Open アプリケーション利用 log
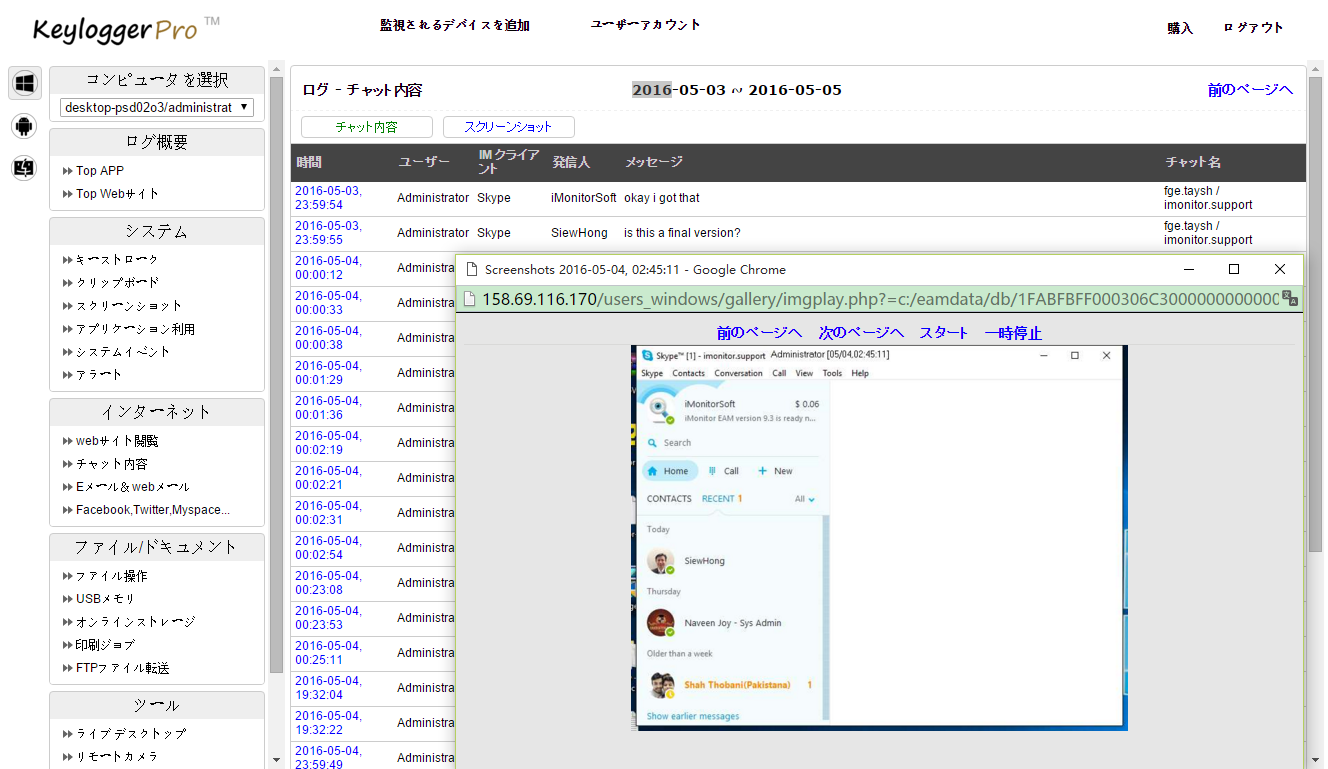Viewport: 1328px width, 769px height. 135,329
